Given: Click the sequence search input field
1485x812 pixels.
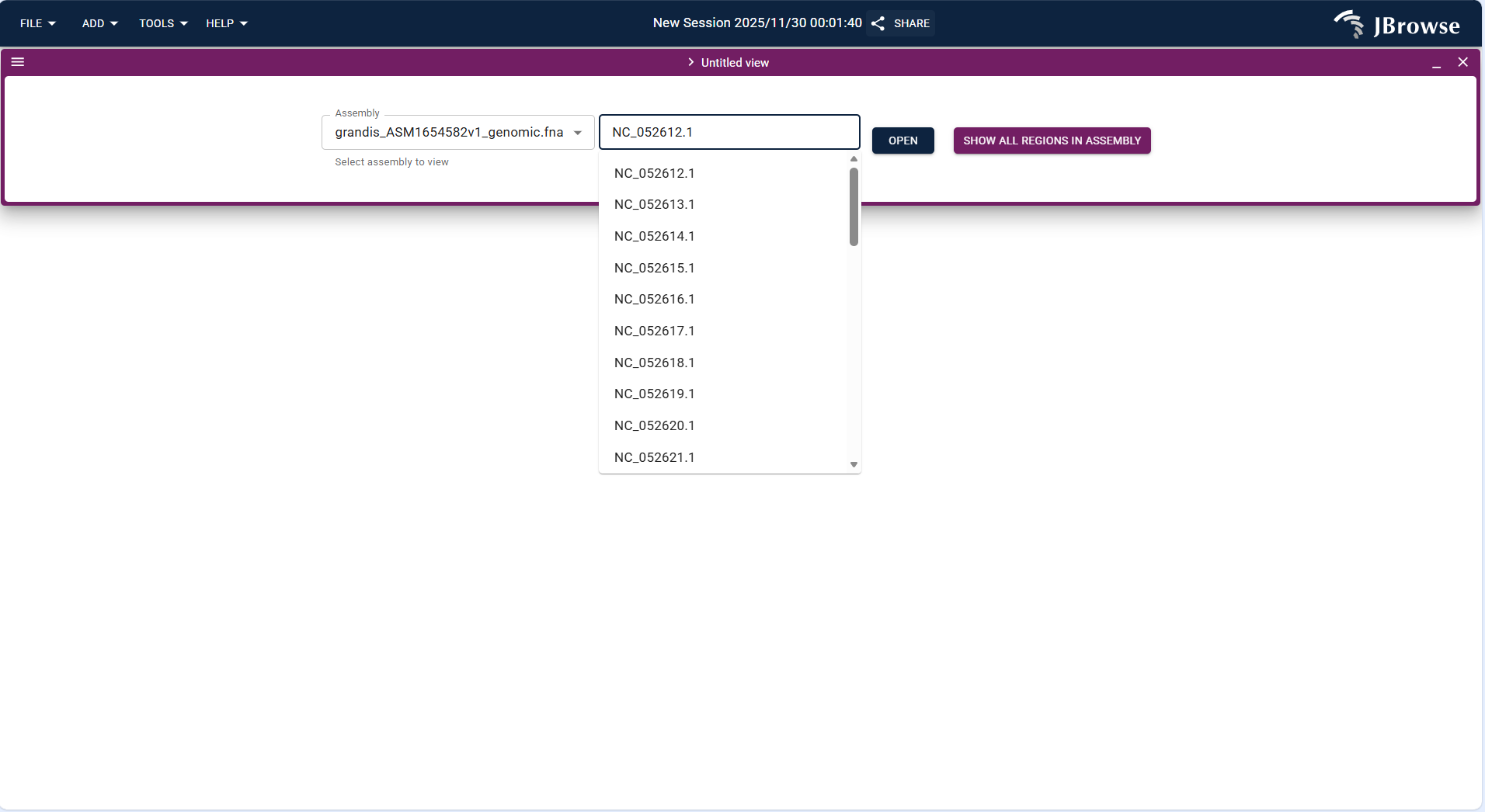Looking at the screenshot, I should pyautogui.click(x=729, y=132).
